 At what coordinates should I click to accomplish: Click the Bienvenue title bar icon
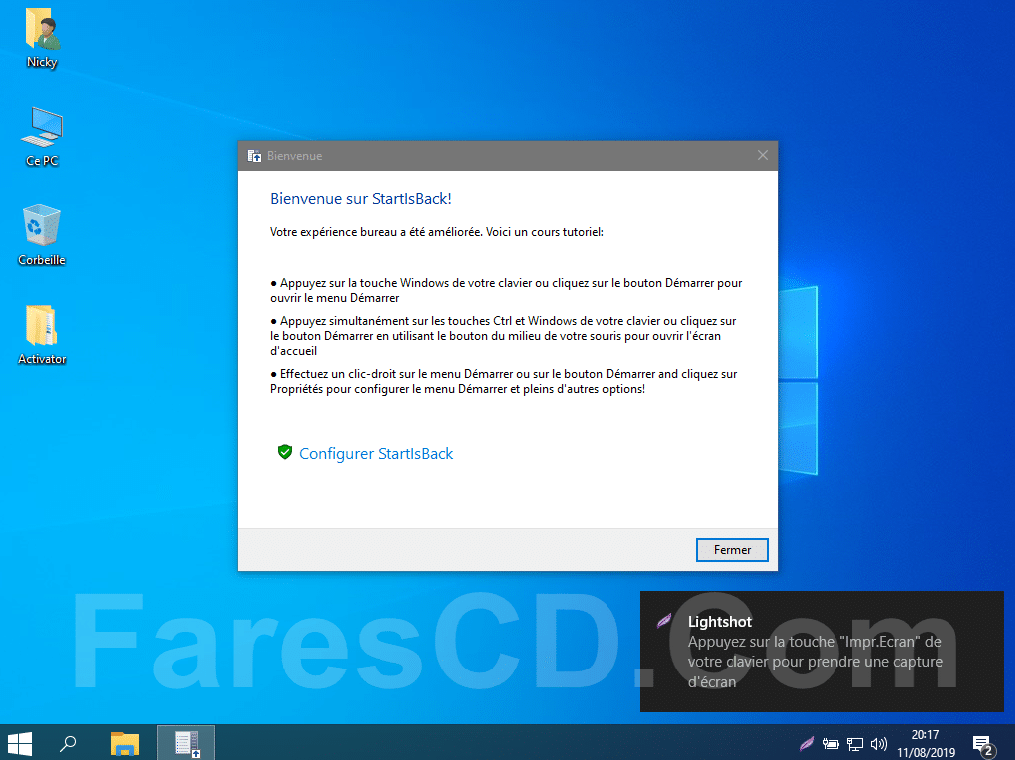[x=254, y=156]
